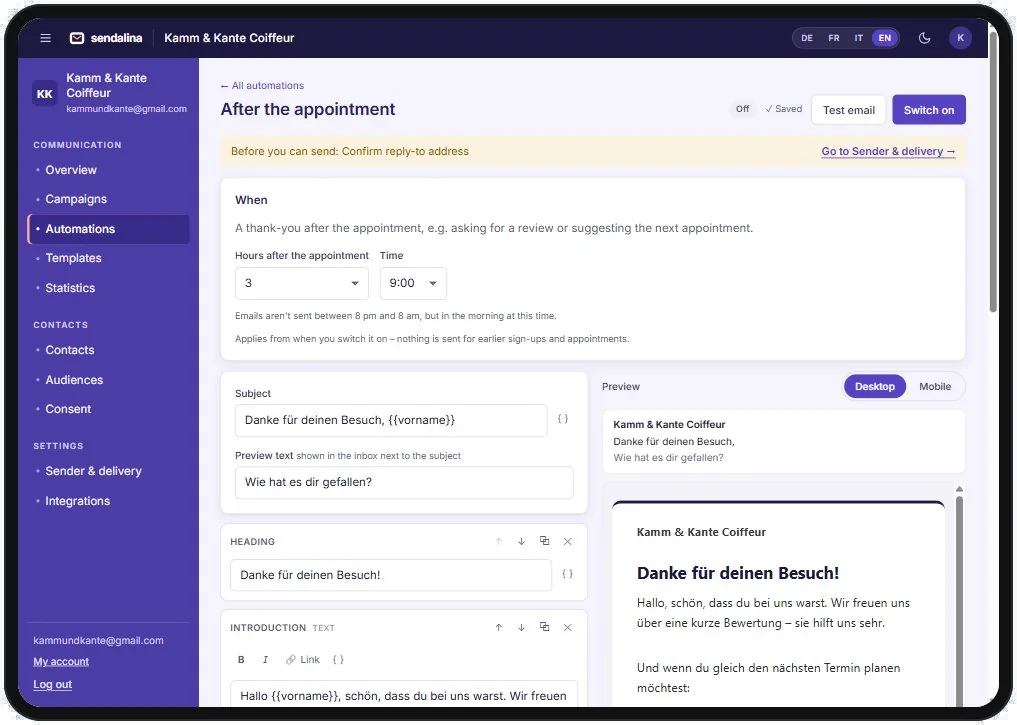Click into the Preview text input field

(x=404, y=482)
